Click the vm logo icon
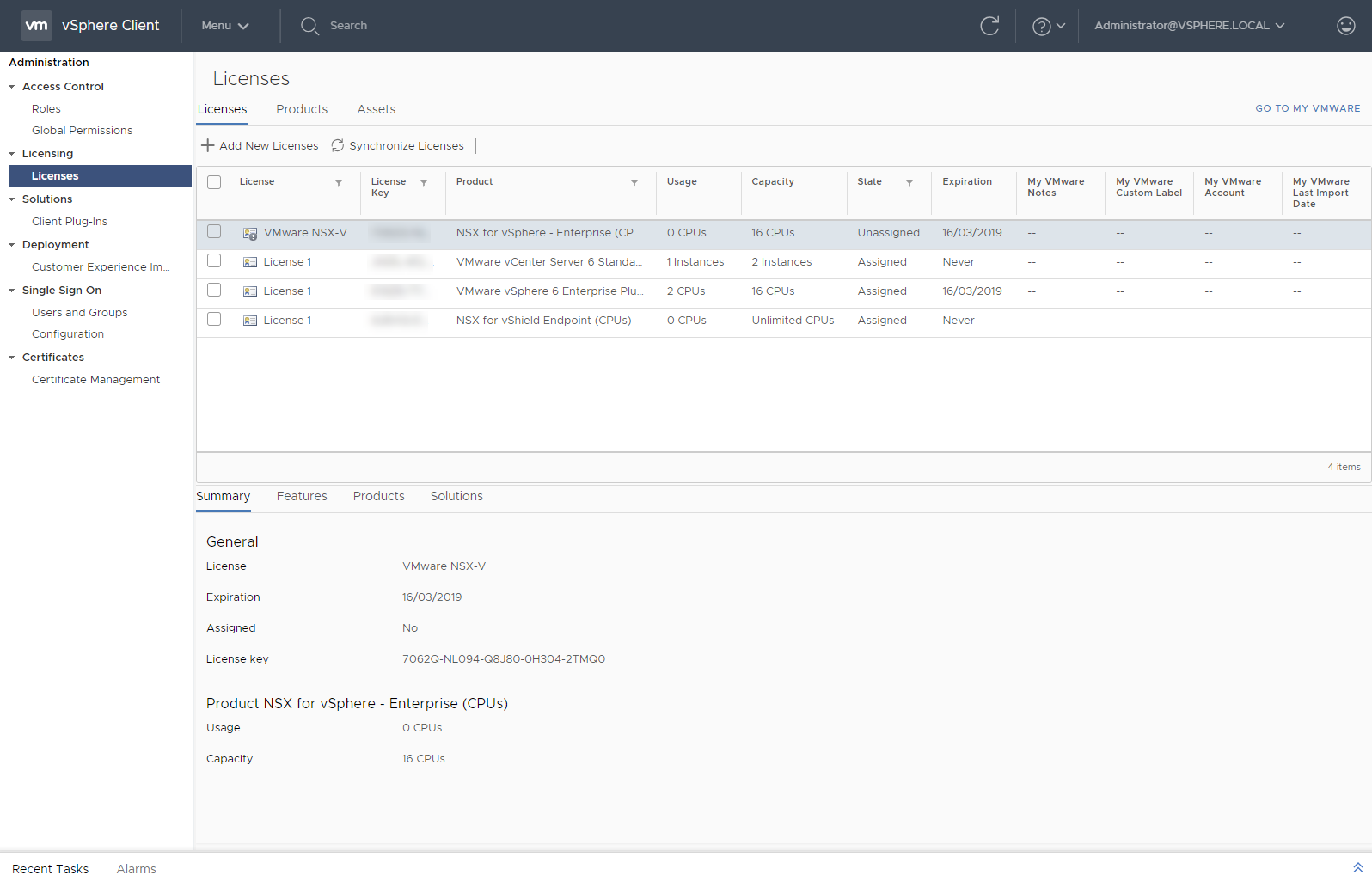This screenshot has width=1372, height=881. [36, 26]
